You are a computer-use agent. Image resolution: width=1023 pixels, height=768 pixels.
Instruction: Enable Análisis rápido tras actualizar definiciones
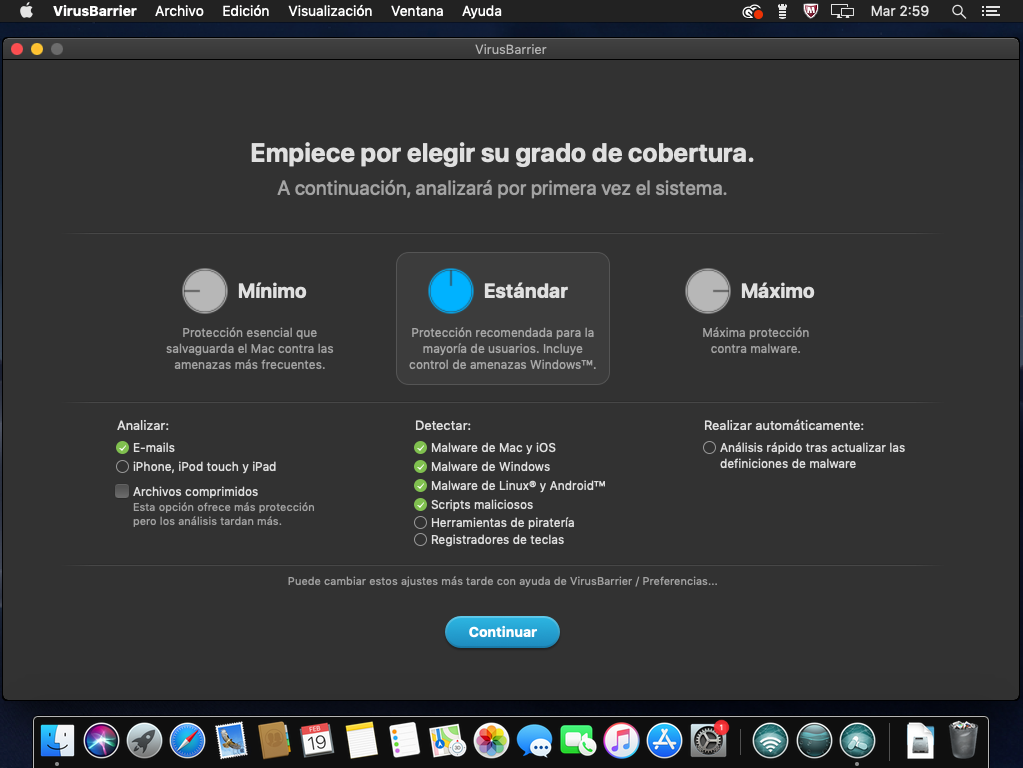[709, 448]
